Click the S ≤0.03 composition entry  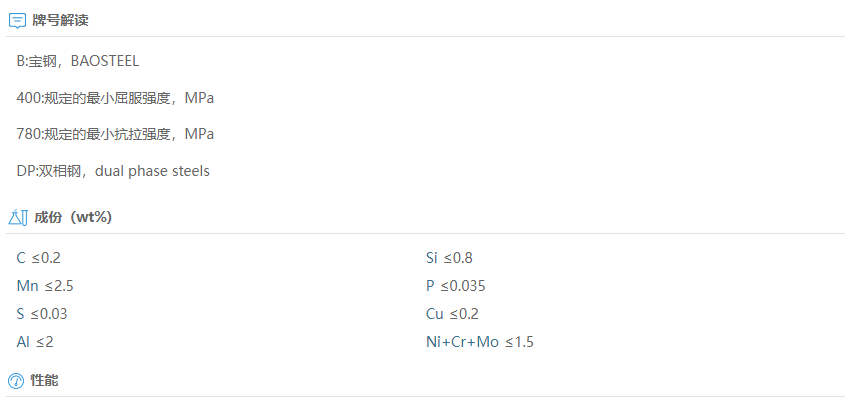[x=42, y=314]
